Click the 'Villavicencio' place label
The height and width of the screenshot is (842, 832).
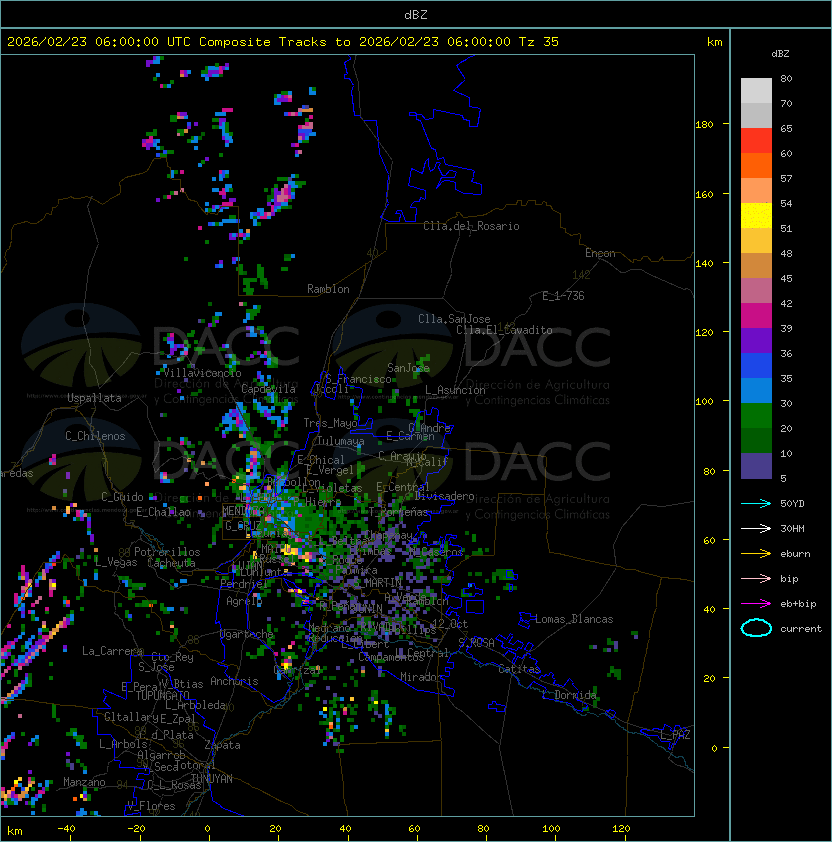coord(202,373)
